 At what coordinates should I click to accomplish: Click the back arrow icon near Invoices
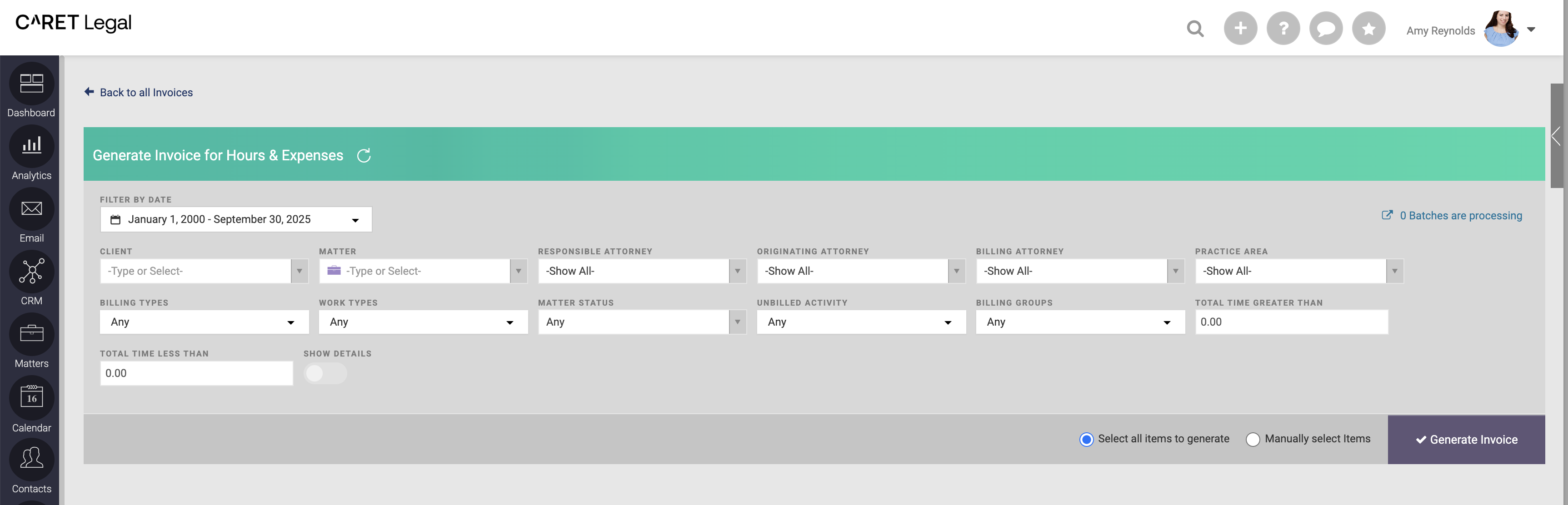point(89,92)
